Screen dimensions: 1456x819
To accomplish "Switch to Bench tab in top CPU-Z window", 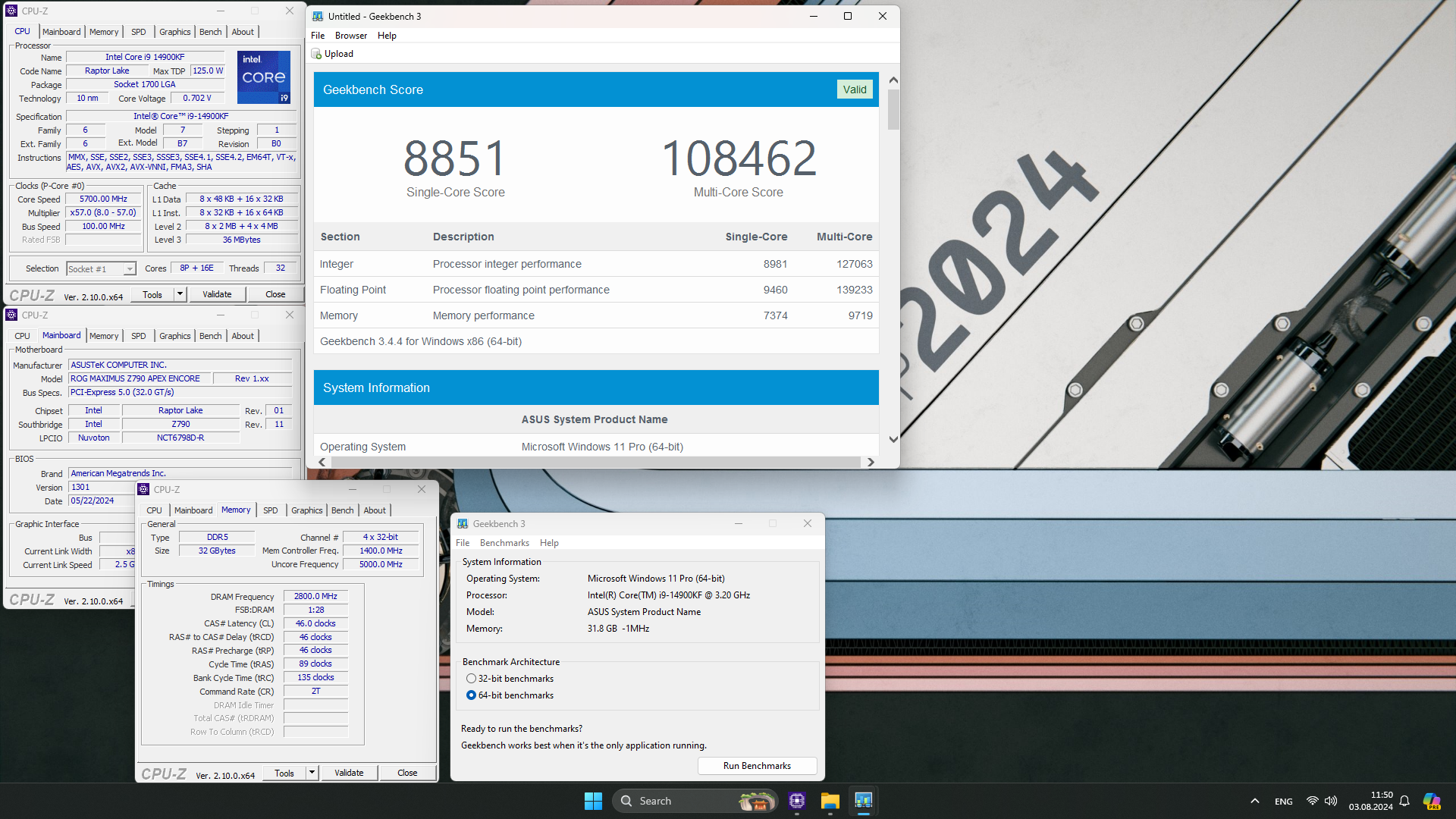I will pyautogui.click(x=211, y=32).
